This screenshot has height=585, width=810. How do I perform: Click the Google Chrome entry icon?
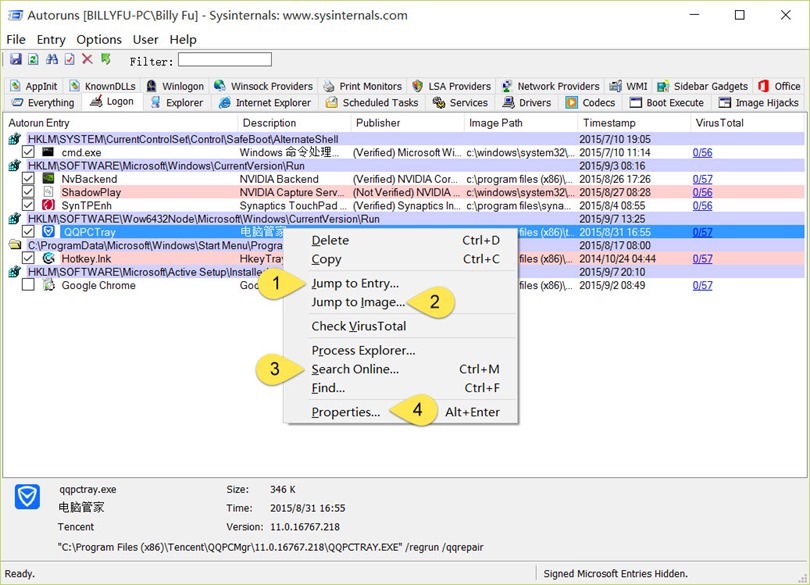click(48, 285)
